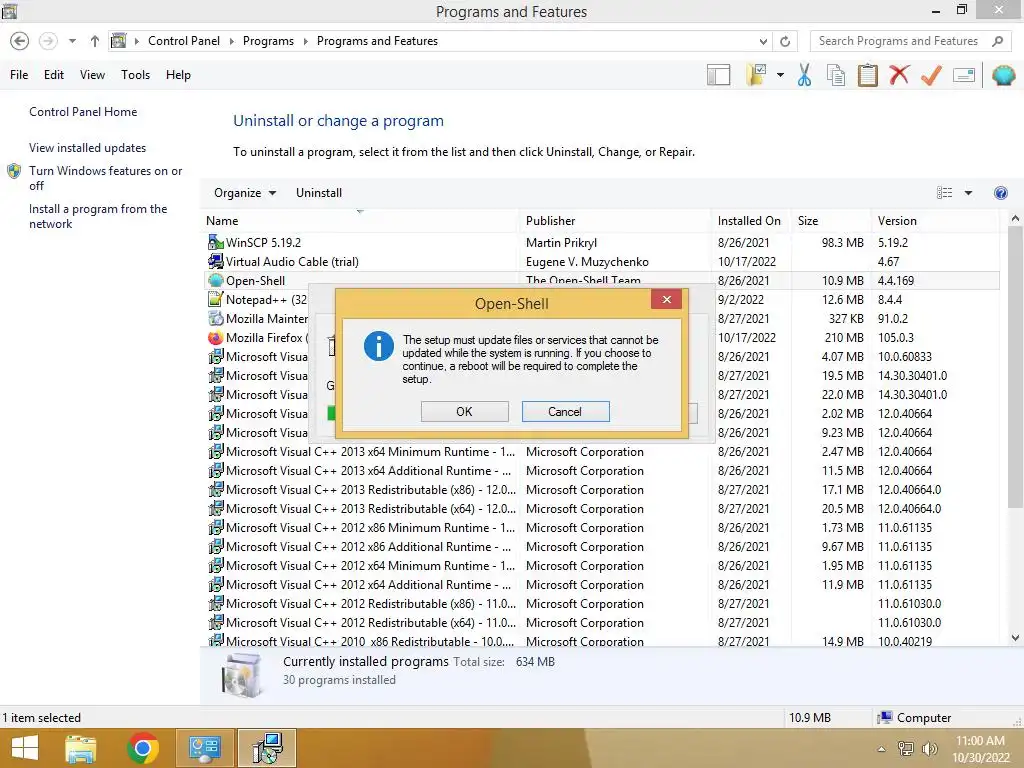Screen dimensions: 1024x768
Task: Open the File menu
Action: pyautogui.click(x=19, y=75)
